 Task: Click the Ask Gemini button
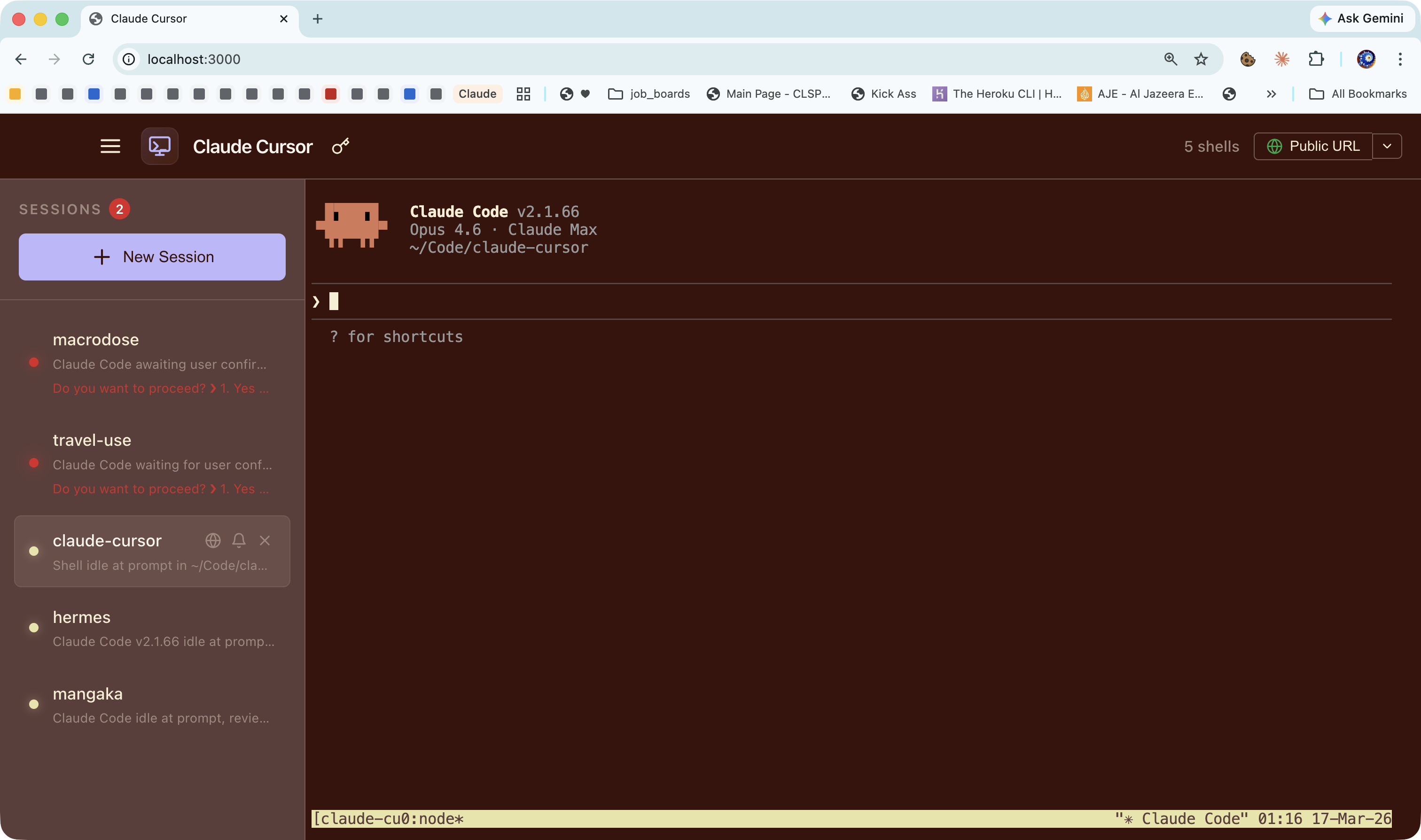tap(1361, 19)
